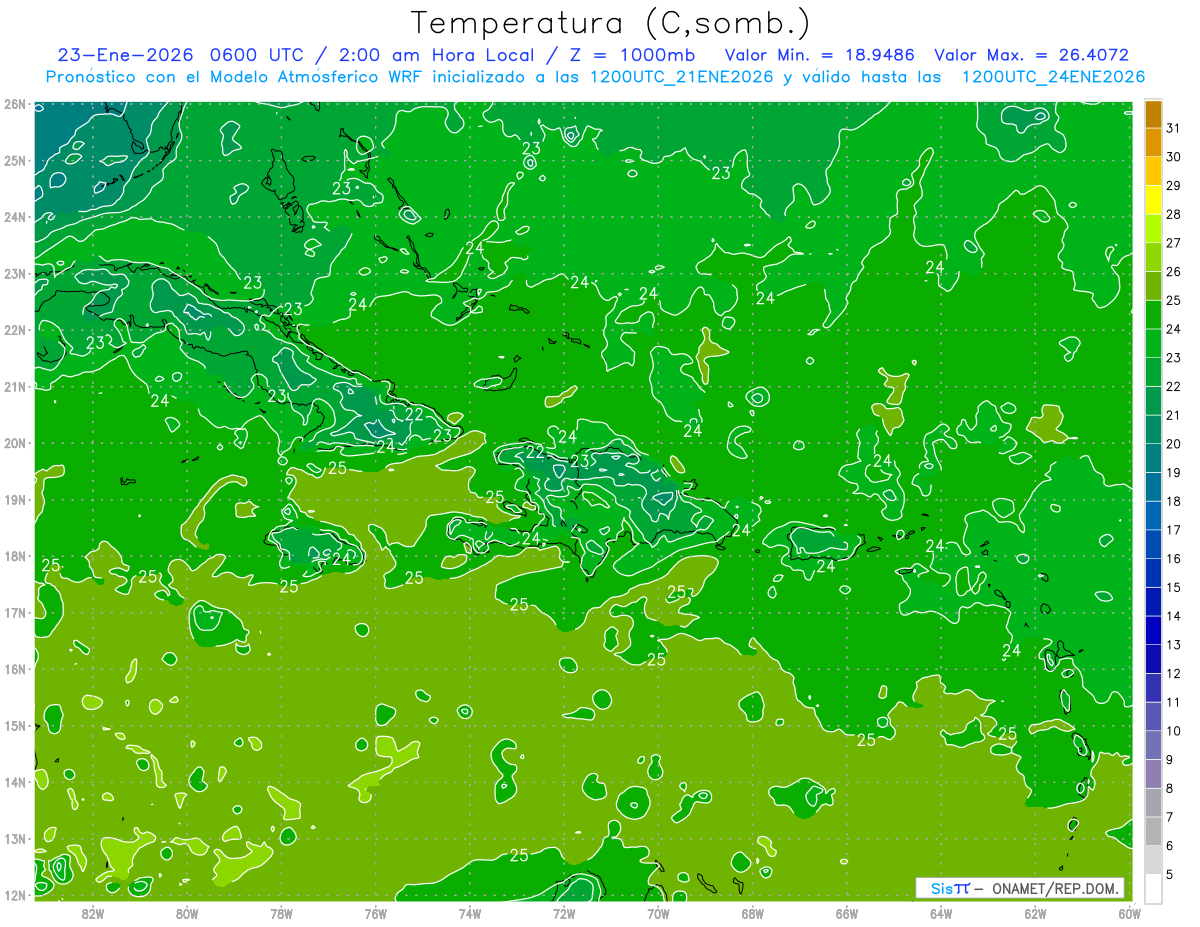Click the 66W longitude axis label

pos(846,913)
